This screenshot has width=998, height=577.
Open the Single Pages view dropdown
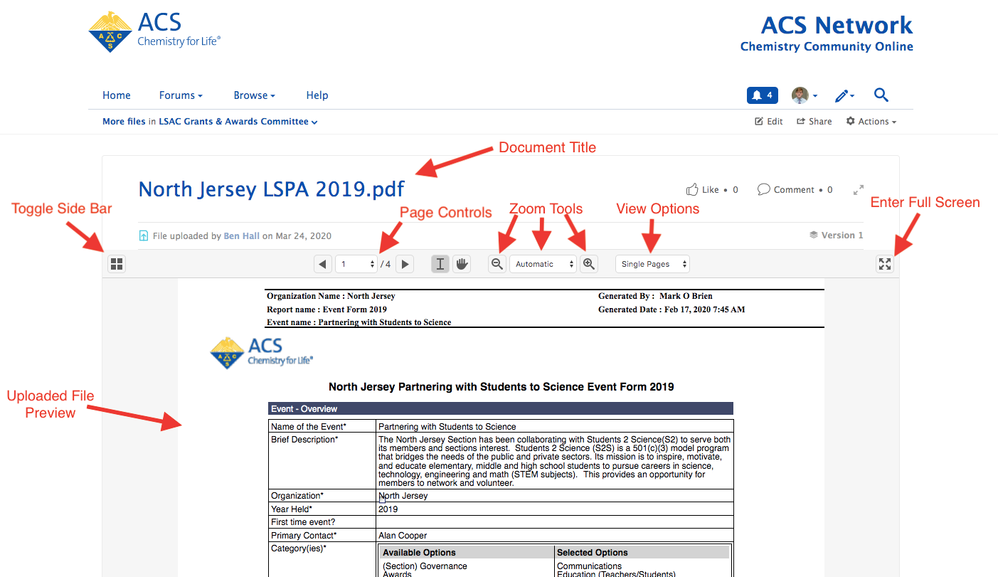pyautogui.click(x=653, y=264)
